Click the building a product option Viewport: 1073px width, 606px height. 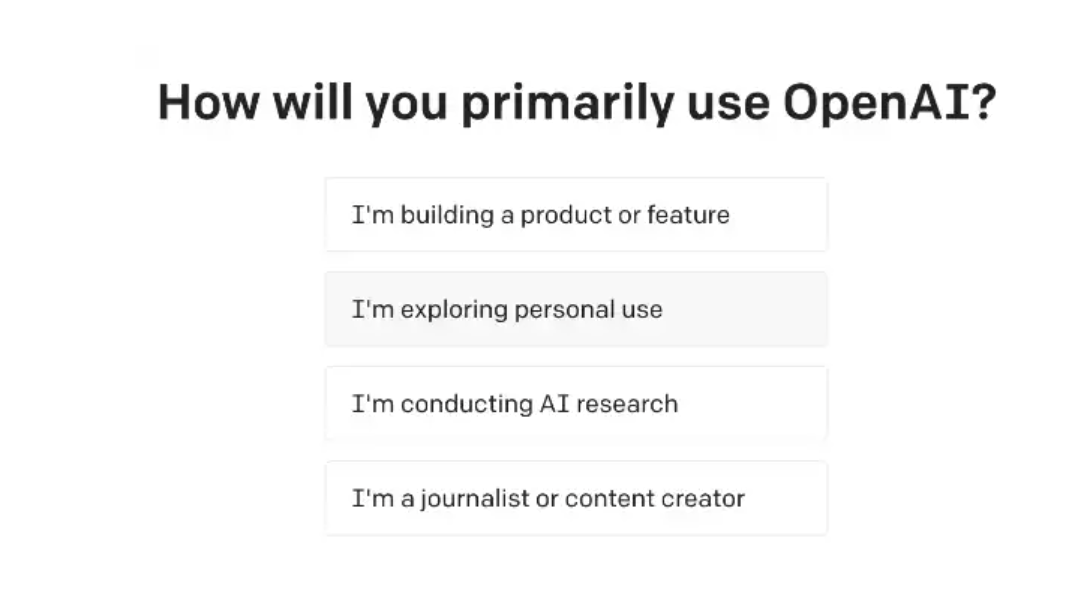click(x=575, y=215)
